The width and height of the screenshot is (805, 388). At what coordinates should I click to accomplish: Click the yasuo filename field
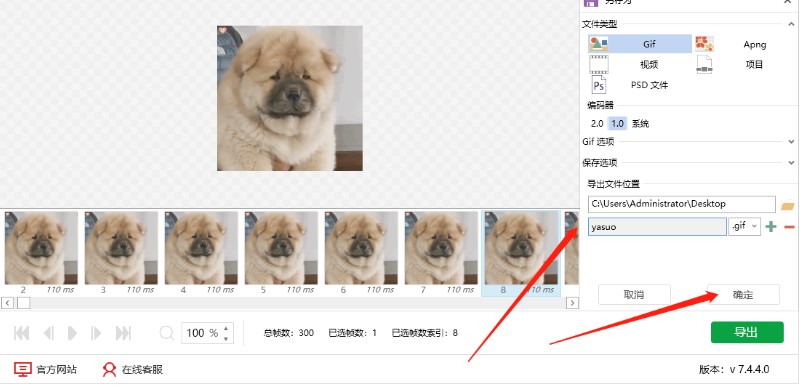pos(657,226)
